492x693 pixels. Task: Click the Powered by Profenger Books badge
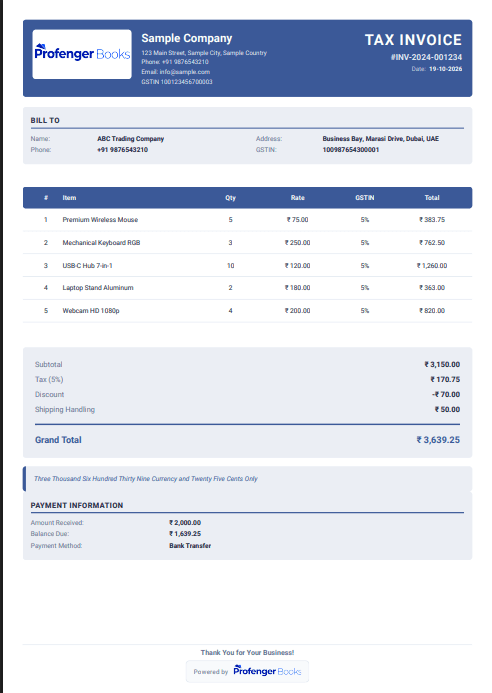(x=247, y=671)
